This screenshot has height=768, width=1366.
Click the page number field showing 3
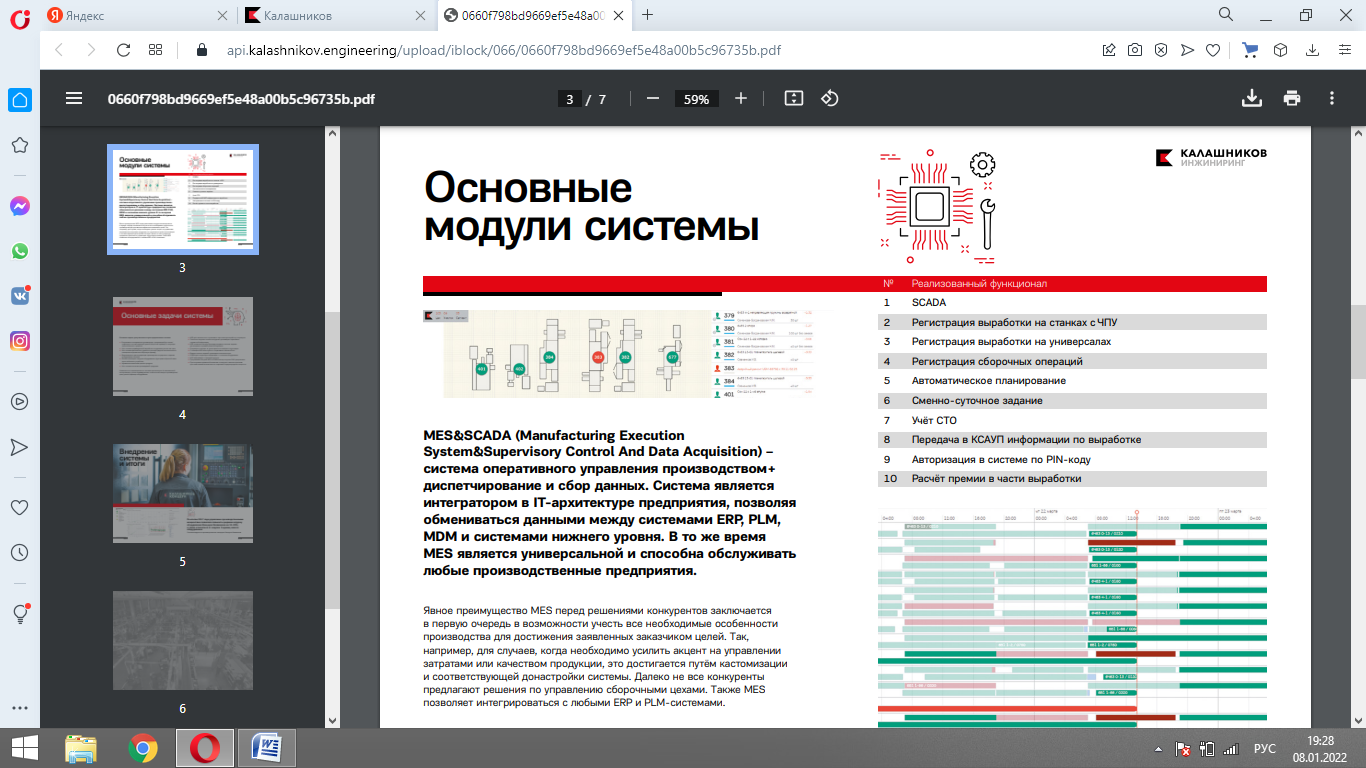(x=569, y=99)
